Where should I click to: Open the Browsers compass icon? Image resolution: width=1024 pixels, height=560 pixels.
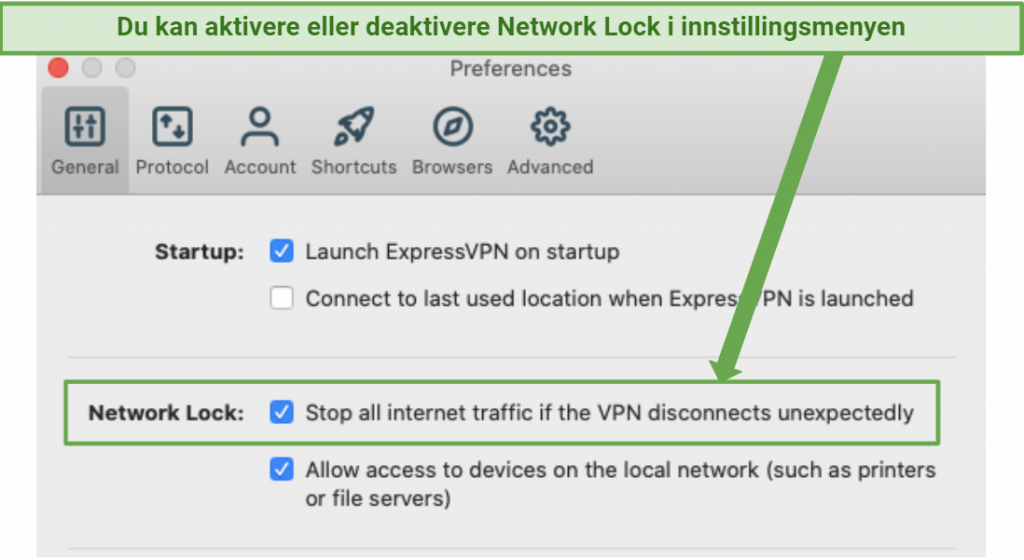(x=453, y=126)
